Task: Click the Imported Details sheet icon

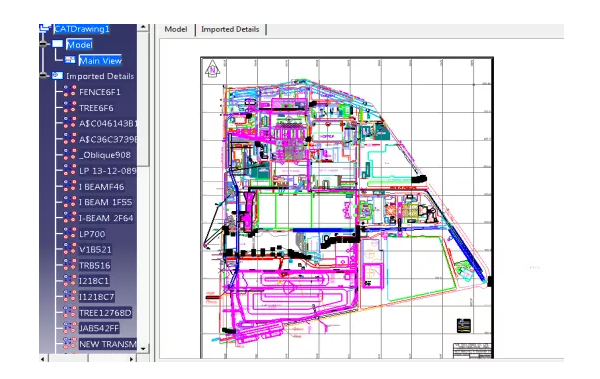Action: [x=57, y=75]
